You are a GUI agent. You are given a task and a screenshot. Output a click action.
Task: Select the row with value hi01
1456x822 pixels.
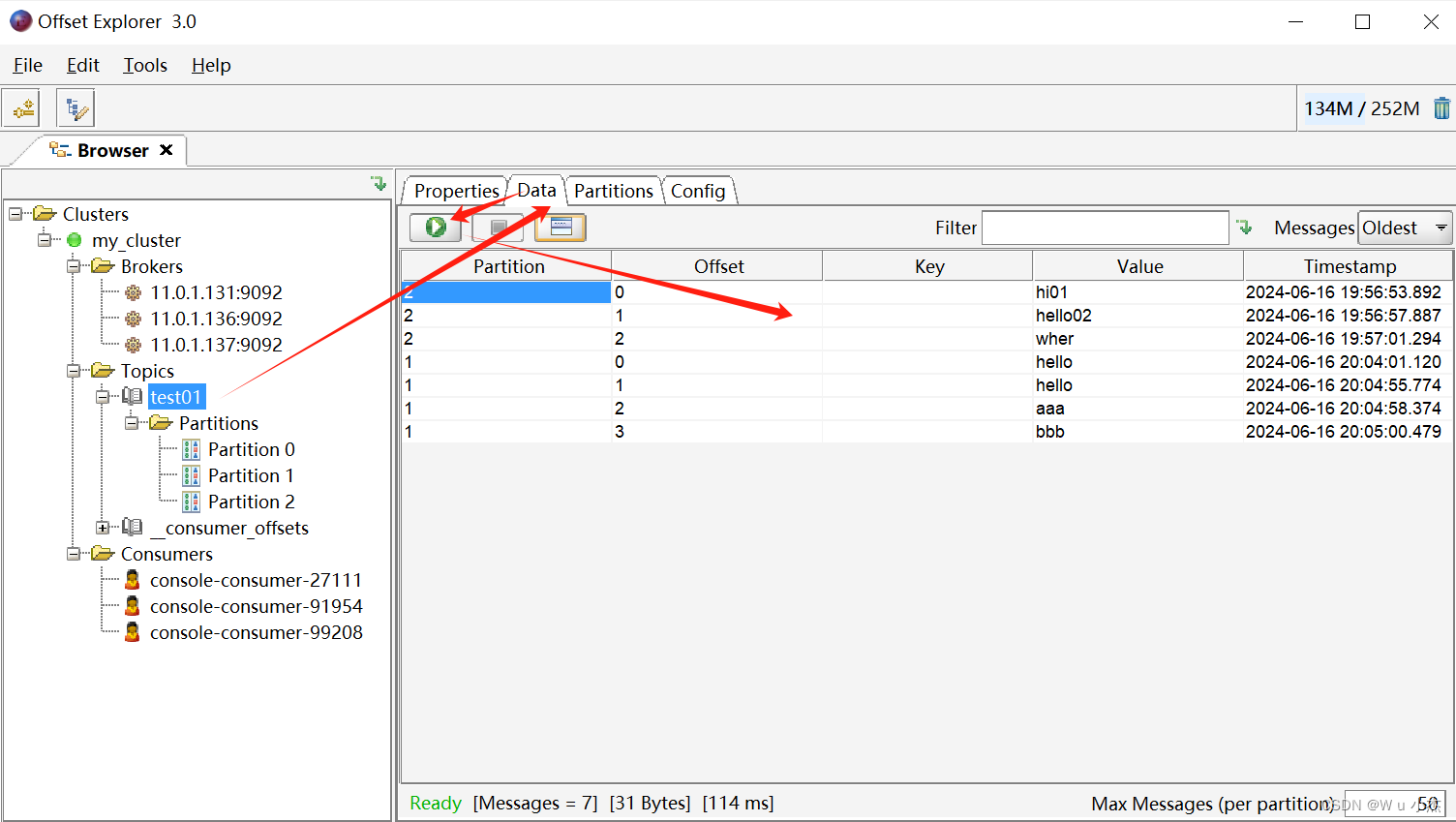(927, 292)
